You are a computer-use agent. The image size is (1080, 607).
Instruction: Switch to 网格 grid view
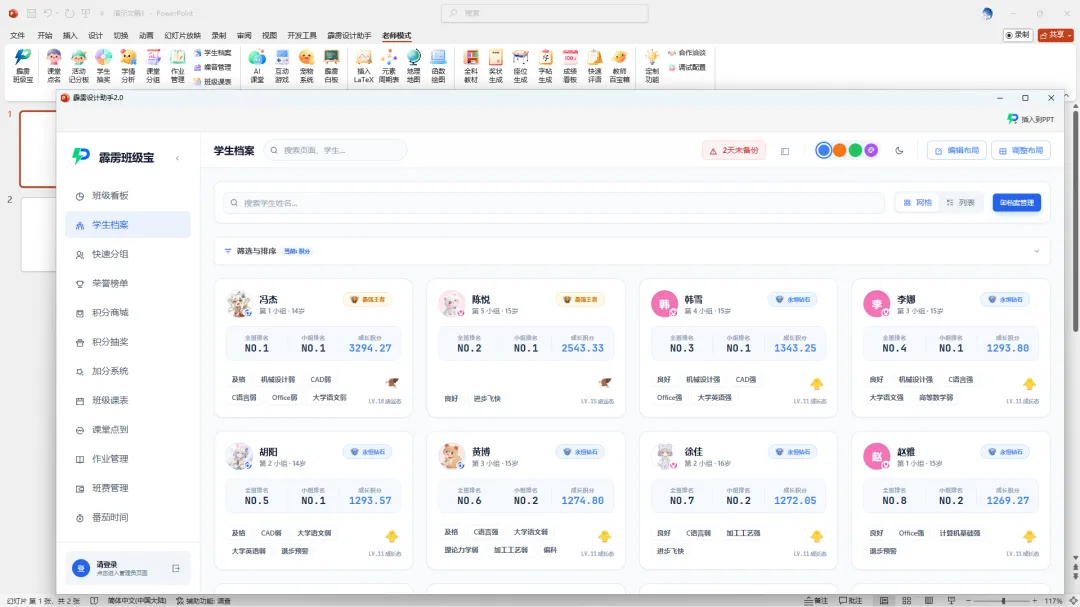pyautogui.click(x=917, y=203)
